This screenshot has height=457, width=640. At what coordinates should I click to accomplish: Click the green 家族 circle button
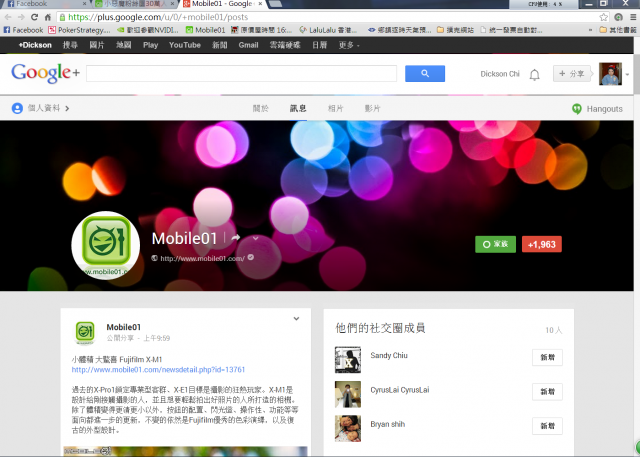tap(496, 244)
